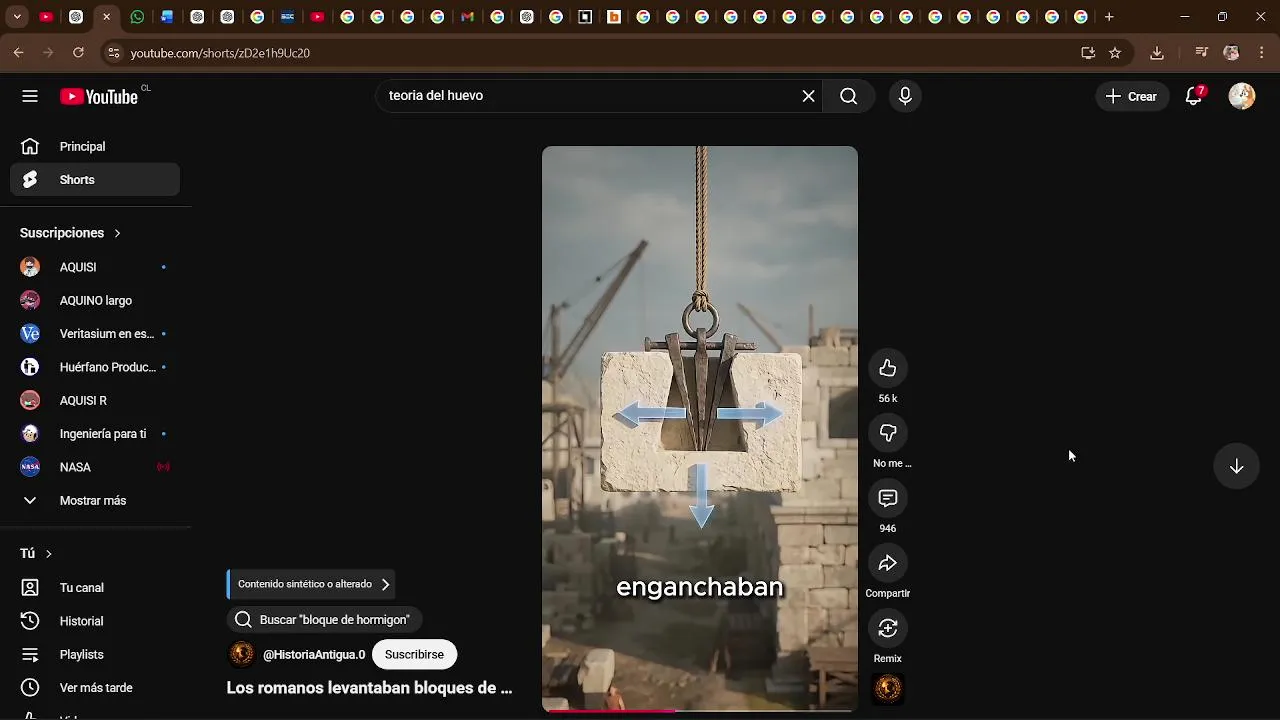Seek on the short's red progress bar

[699, 711]
